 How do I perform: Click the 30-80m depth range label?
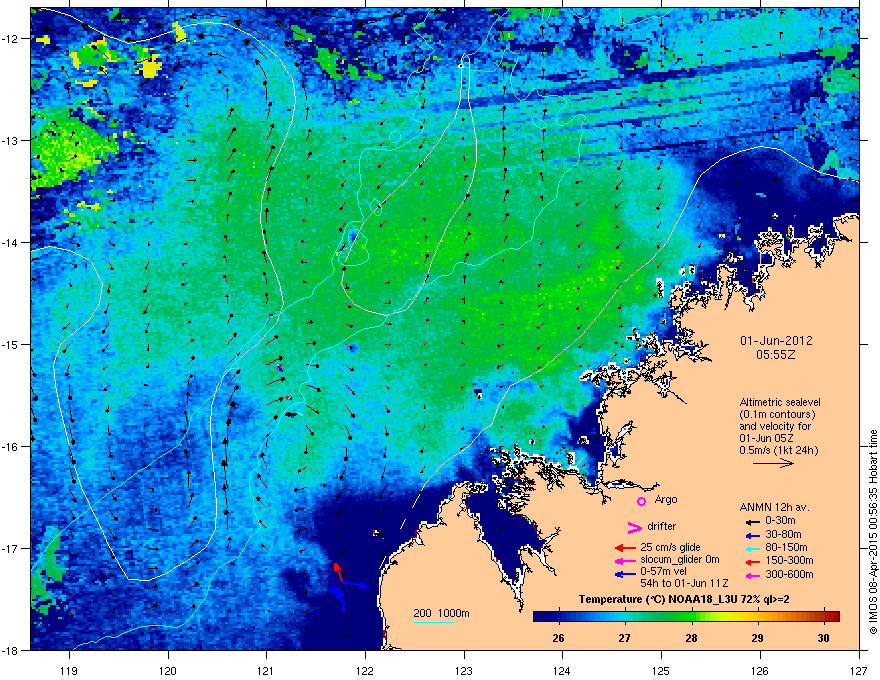(x=783, y=534)
